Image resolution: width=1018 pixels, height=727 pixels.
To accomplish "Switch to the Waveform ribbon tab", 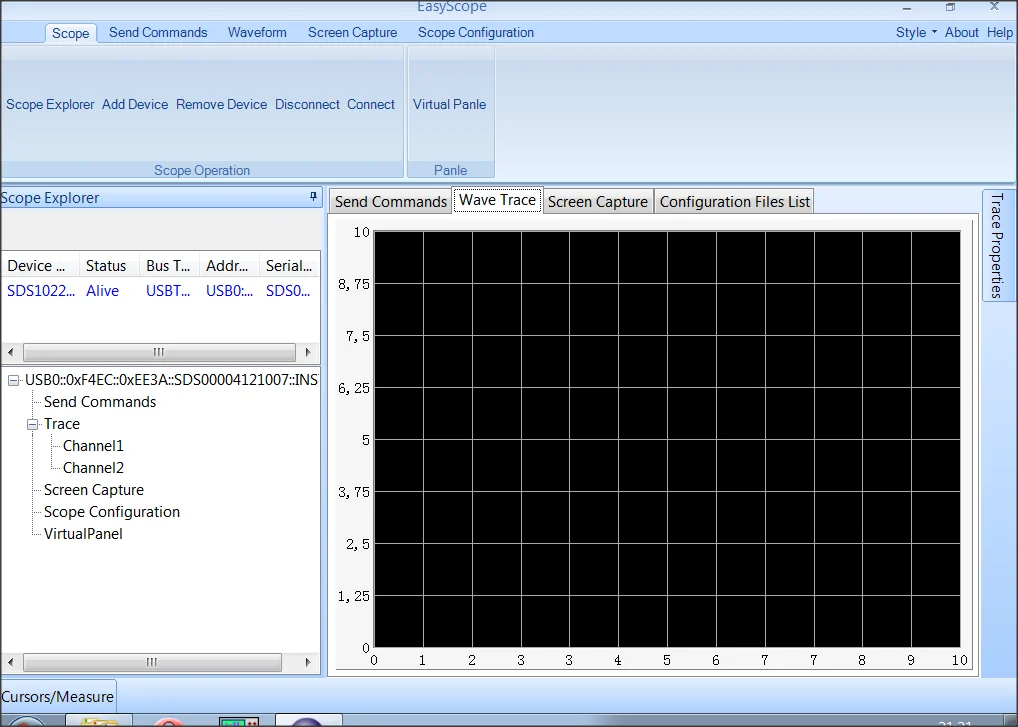I will point(257,32).
